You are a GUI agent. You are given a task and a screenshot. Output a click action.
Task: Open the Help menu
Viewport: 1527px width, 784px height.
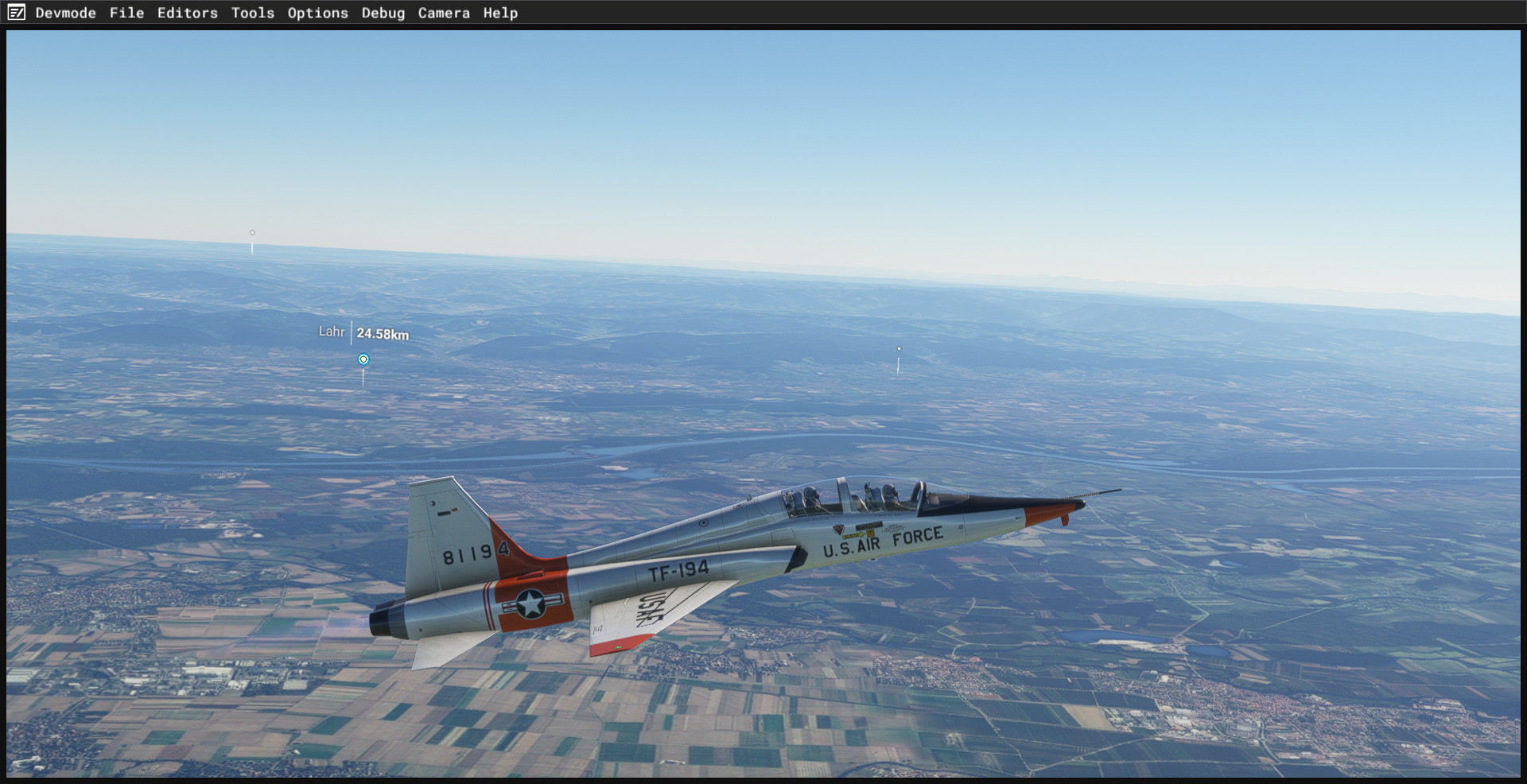[500, 13]
